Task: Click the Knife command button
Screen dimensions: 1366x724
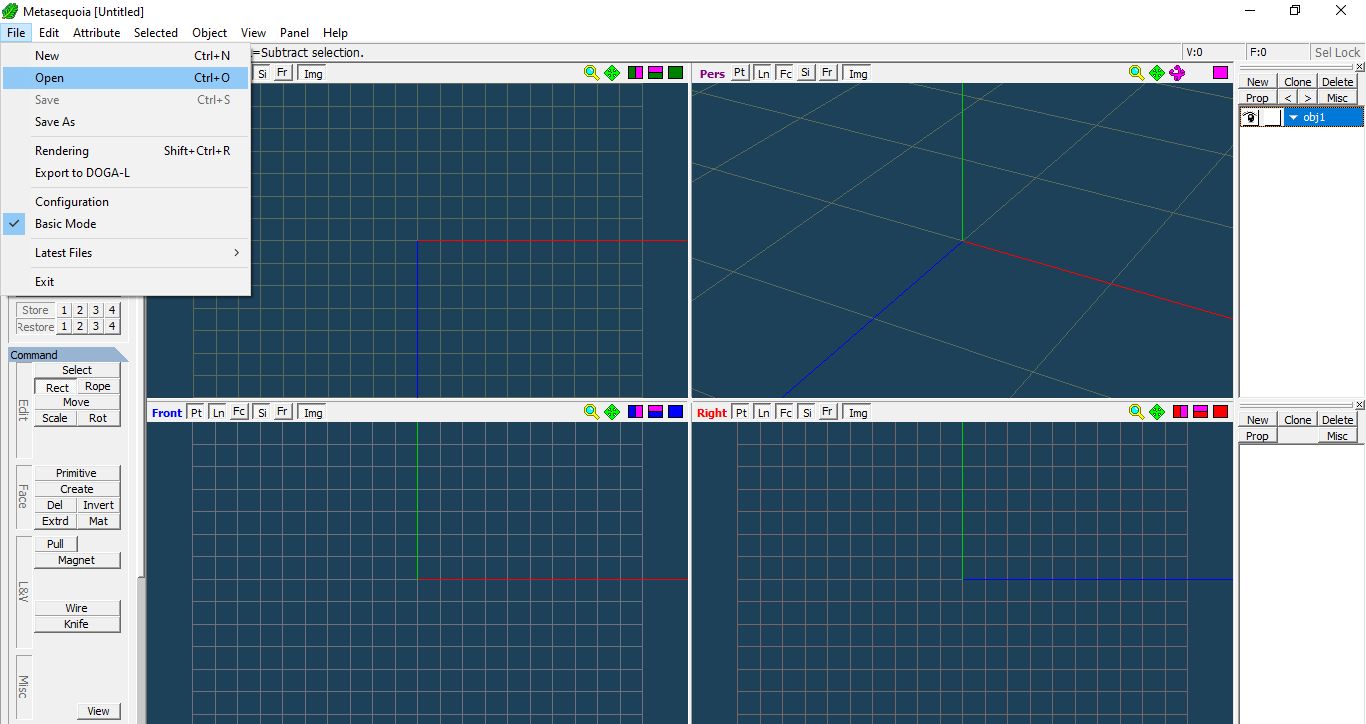Action: click(x=77, y=624)
